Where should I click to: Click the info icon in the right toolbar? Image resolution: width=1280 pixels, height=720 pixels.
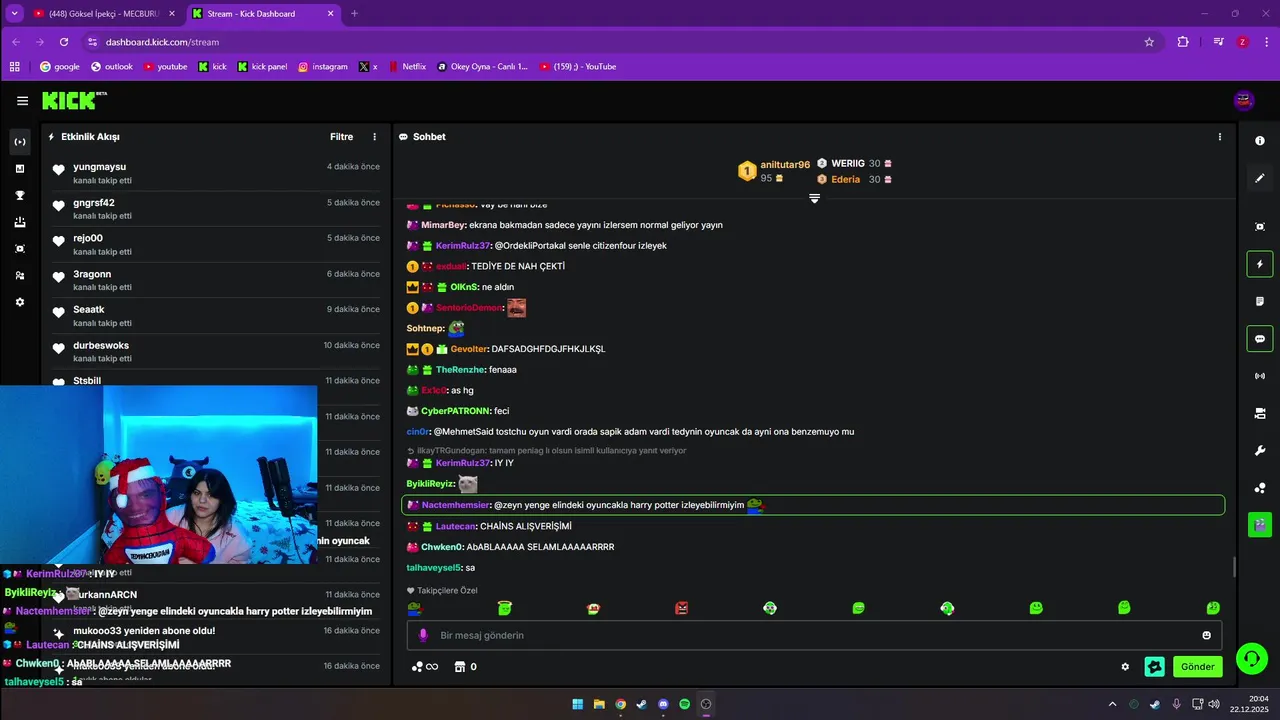1260,141
